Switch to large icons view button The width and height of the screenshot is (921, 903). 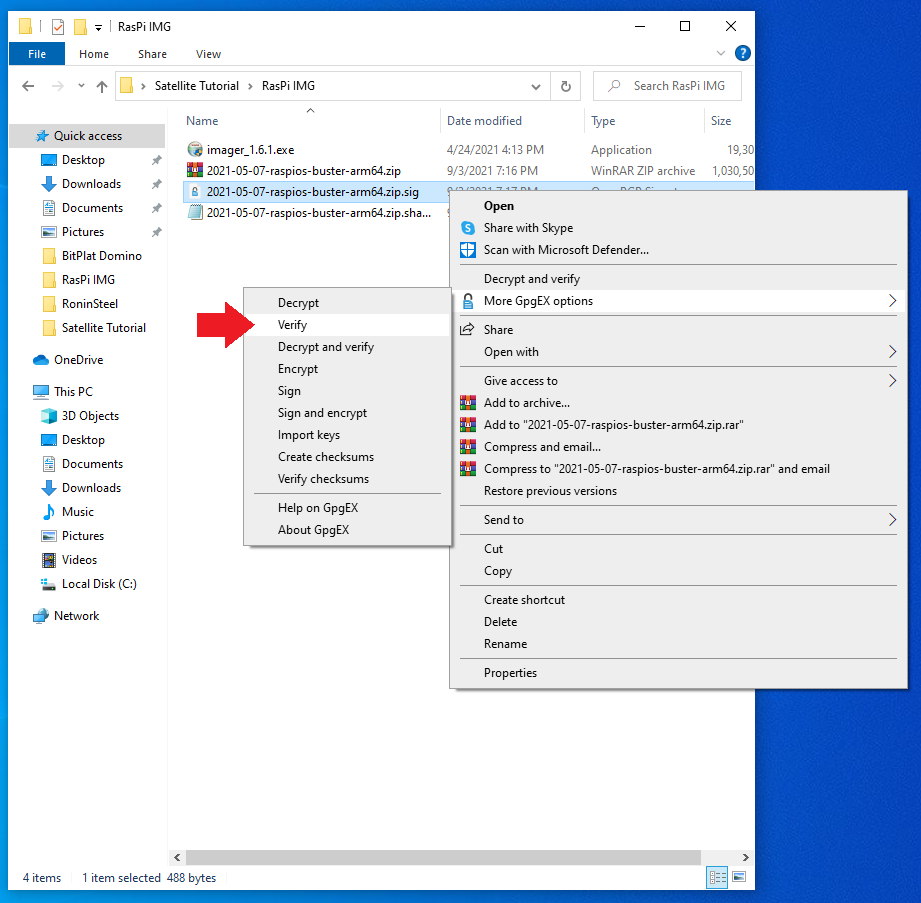click(739, 877)
